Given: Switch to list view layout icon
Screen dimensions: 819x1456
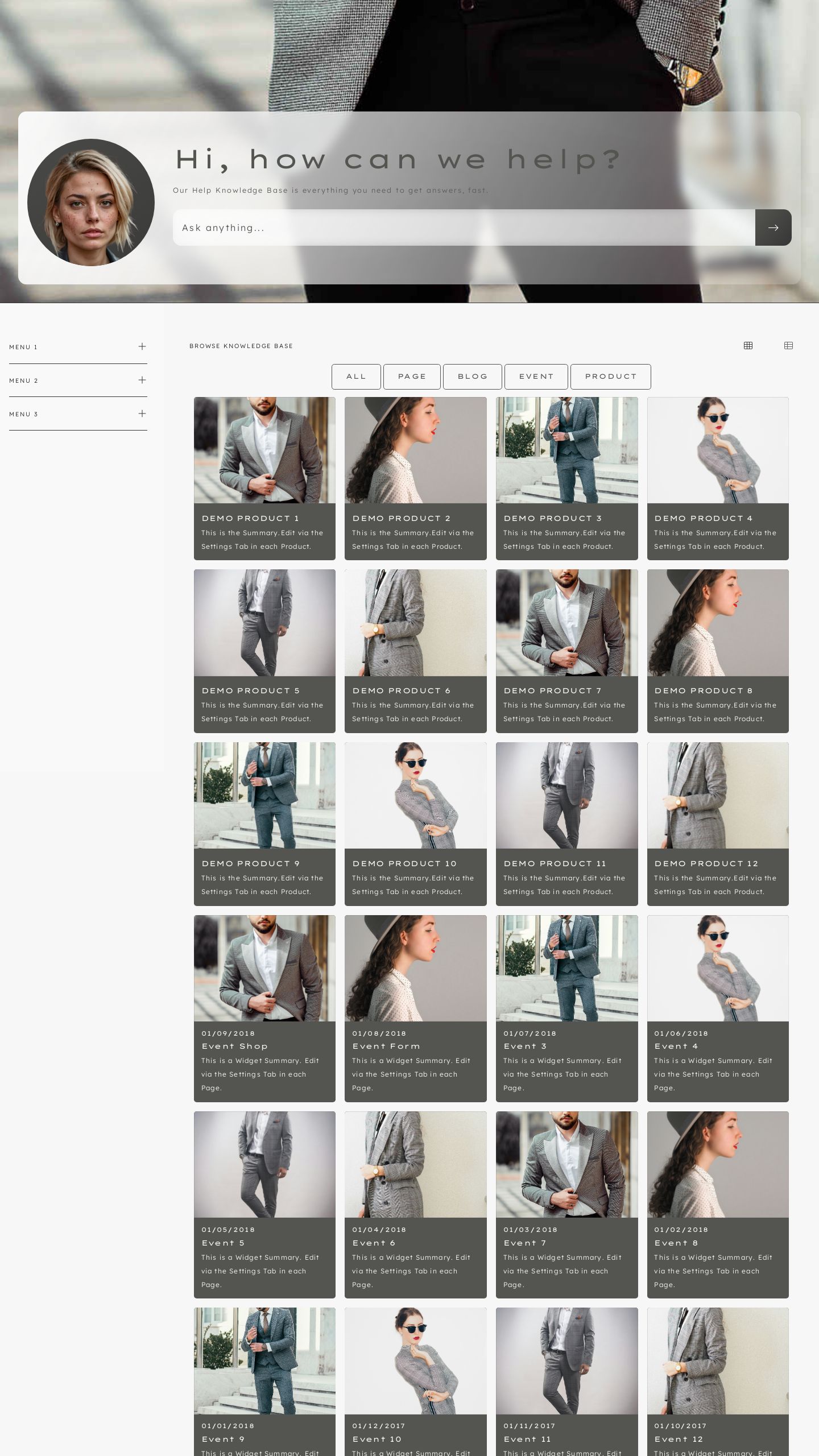Looking at the screenshot, I should pyautogui.click(x=788, y=346).
